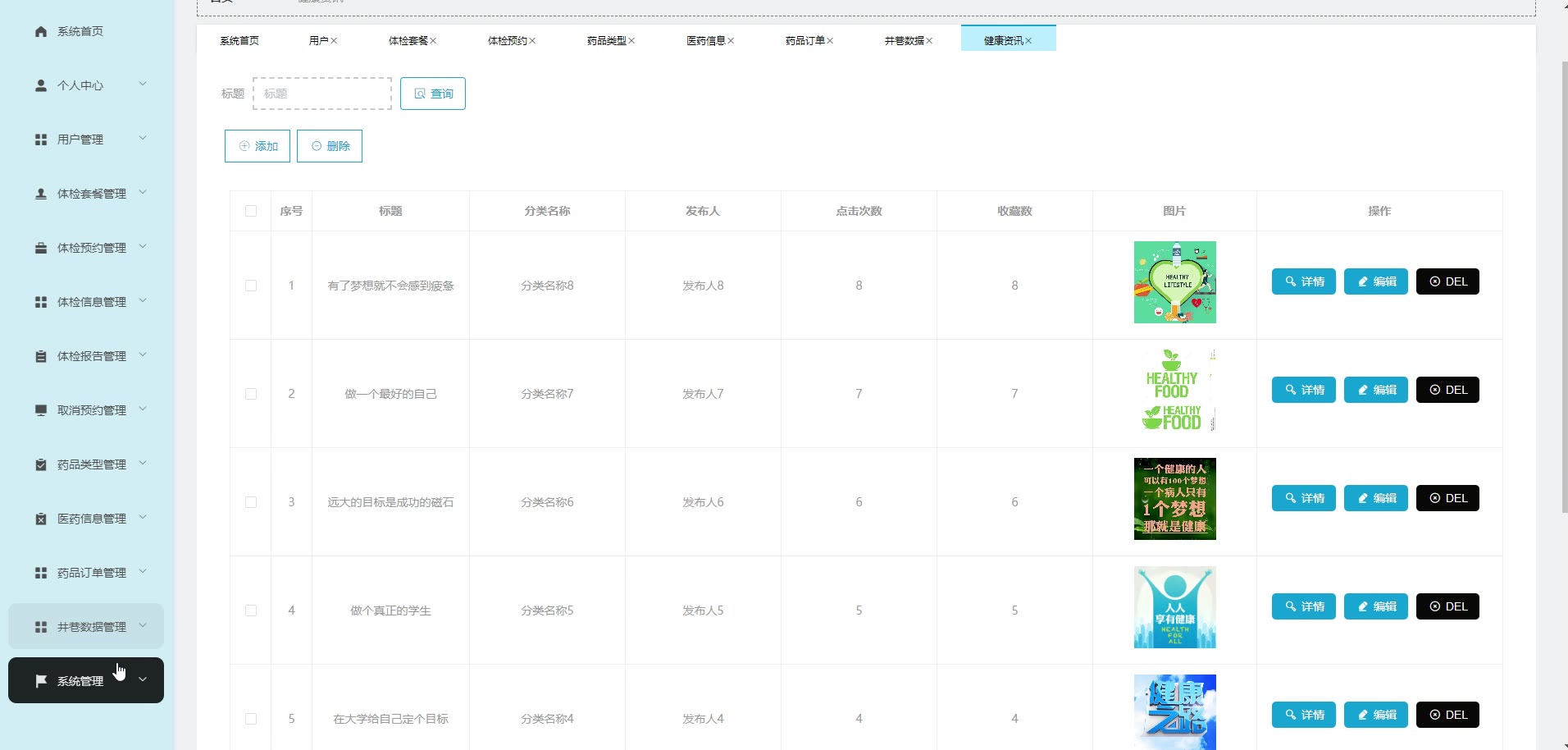Click the 添加 button

[258, 146]
